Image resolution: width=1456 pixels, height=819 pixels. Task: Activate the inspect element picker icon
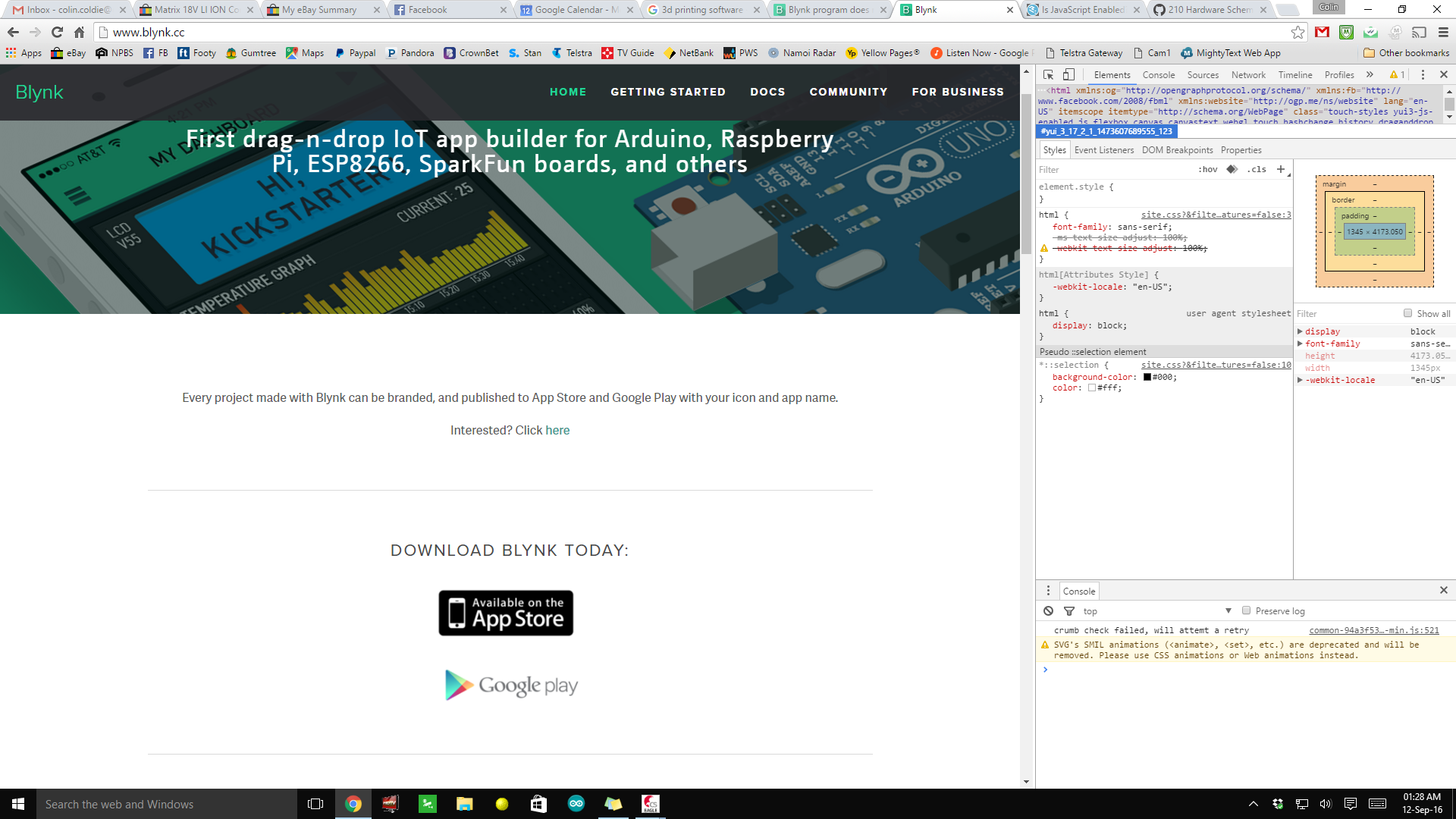pyautogui.click(x=1048, y=74)
